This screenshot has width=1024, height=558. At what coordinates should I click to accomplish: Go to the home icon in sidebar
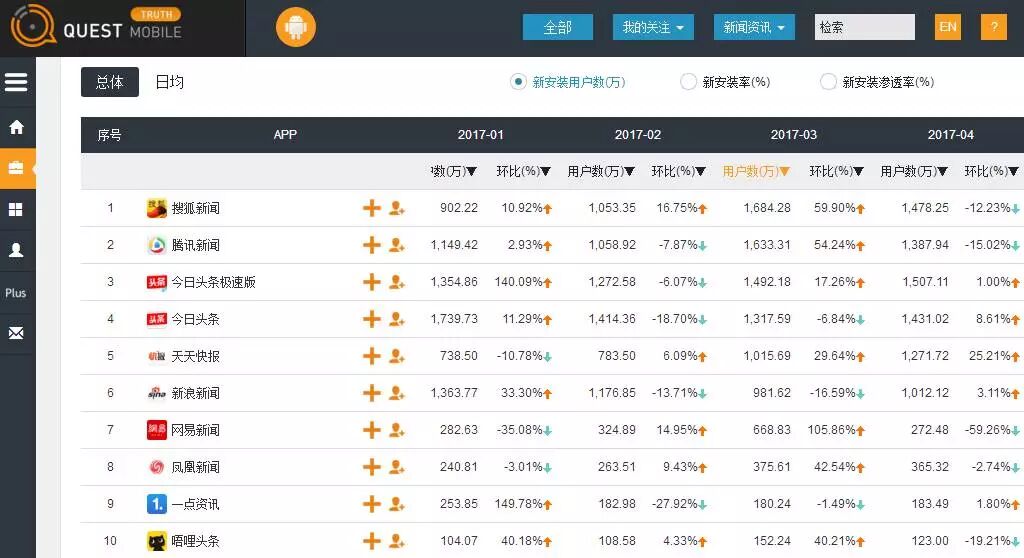(16, 127)
